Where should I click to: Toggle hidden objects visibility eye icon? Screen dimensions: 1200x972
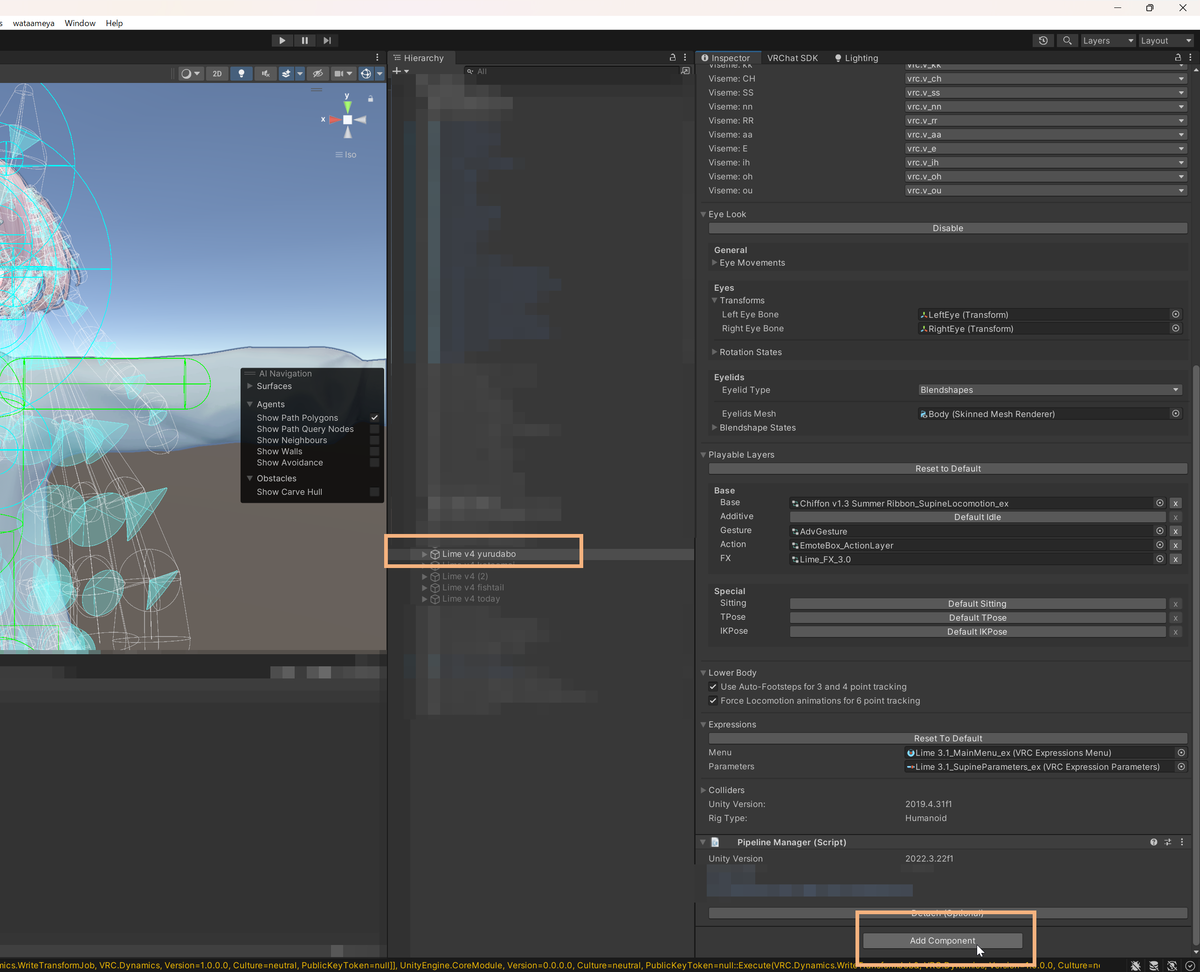click(317, 73)
